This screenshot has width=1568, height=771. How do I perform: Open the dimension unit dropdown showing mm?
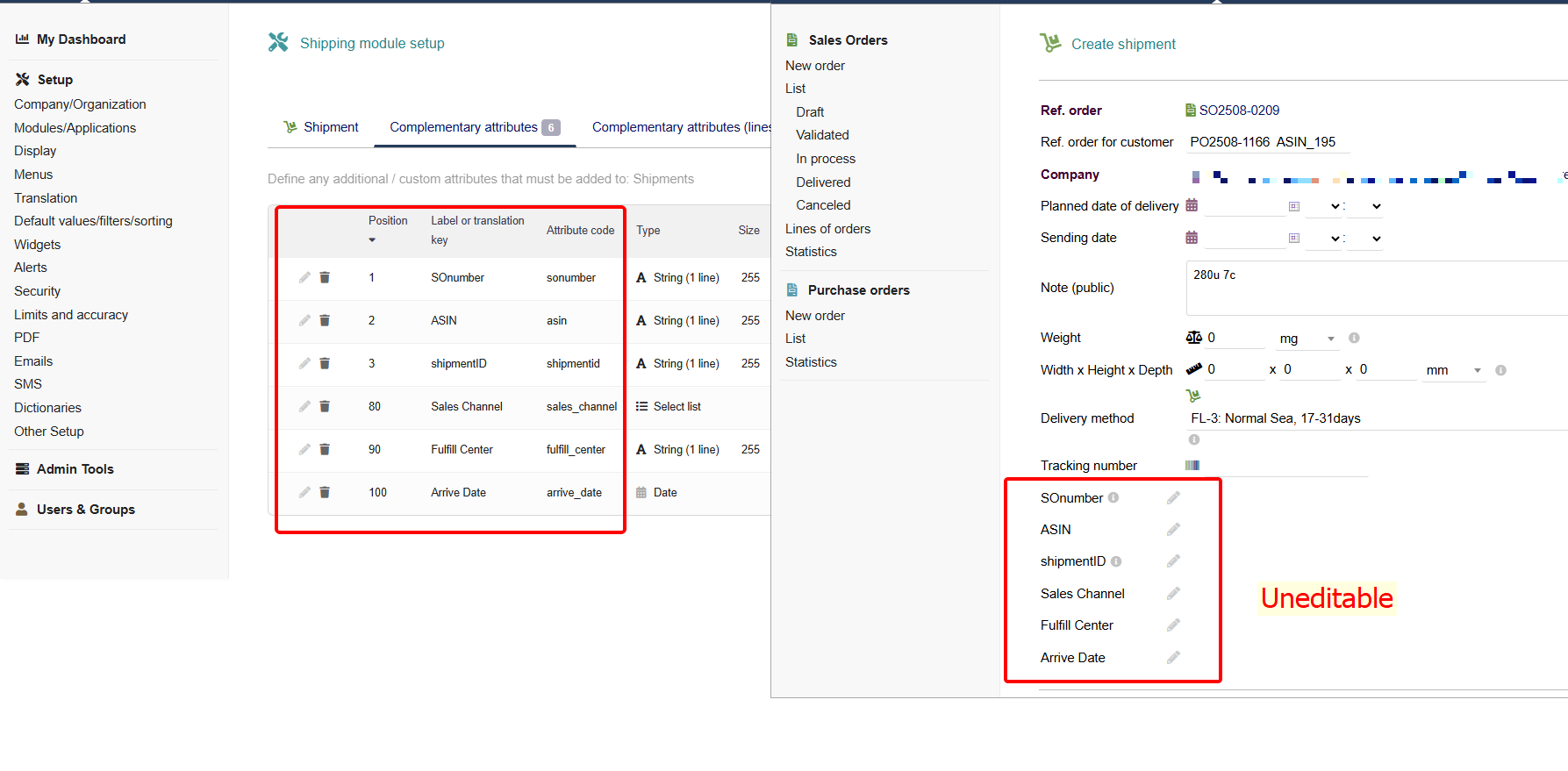click(x=1453, y=370)
